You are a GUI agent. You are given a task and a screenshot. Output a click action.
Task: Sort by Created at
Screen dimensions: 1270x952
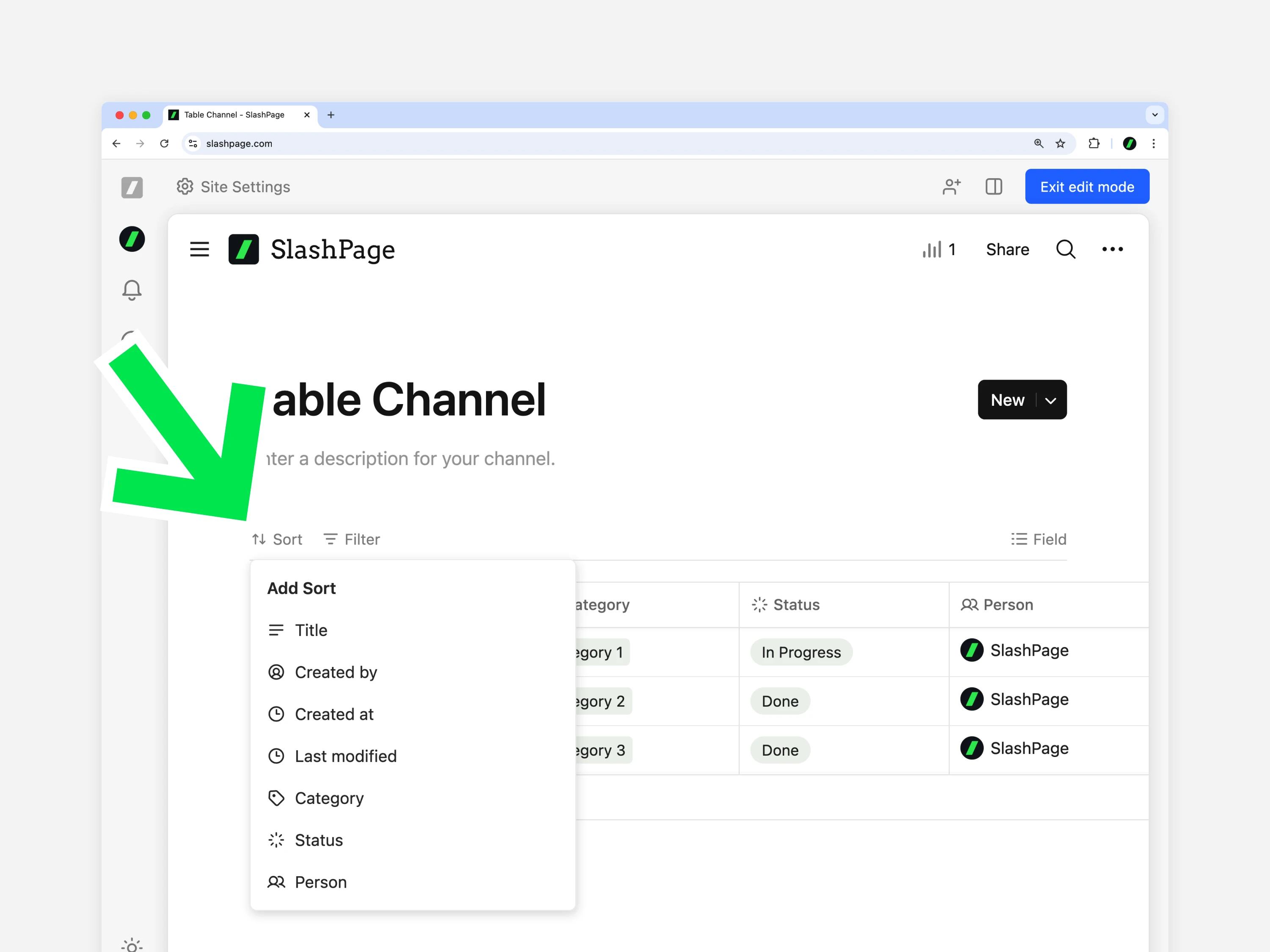click(x=412, y=714)
